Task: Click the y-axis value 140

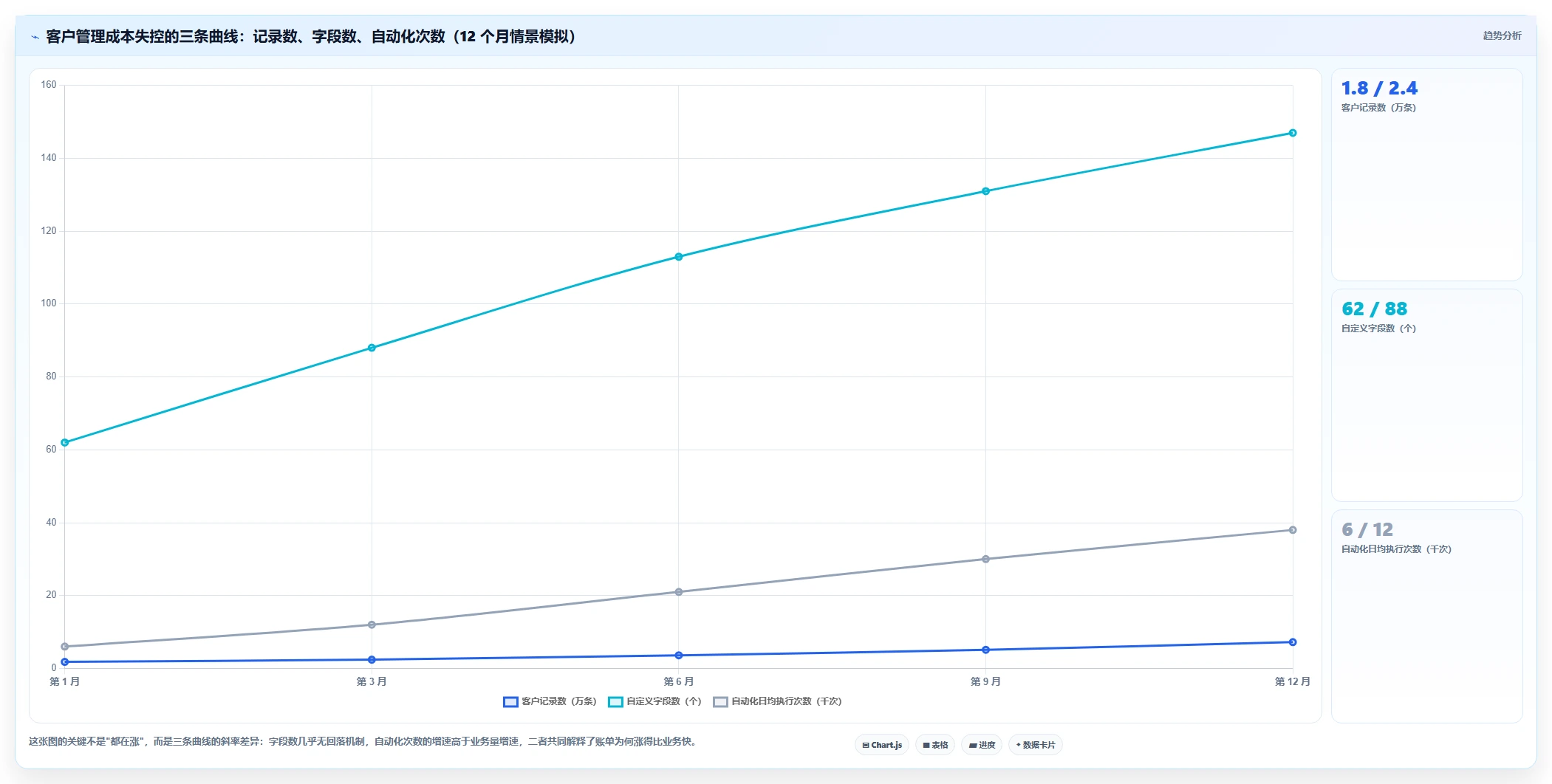Action: click(49, 158)
